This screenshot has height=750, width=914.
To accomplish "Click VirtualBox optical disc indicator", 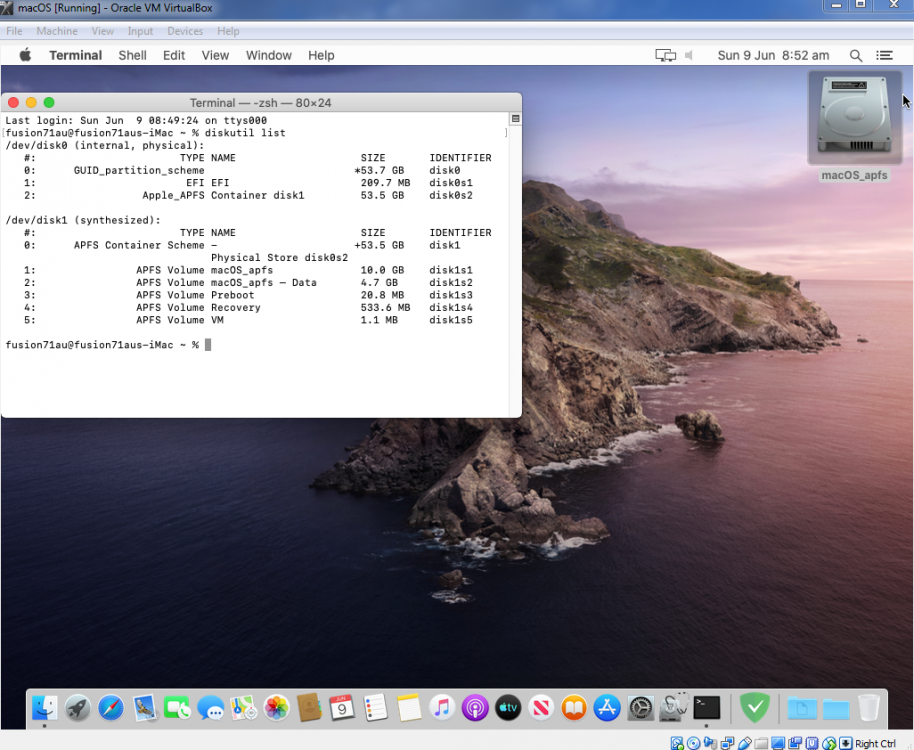I will [x=693, y=743].
